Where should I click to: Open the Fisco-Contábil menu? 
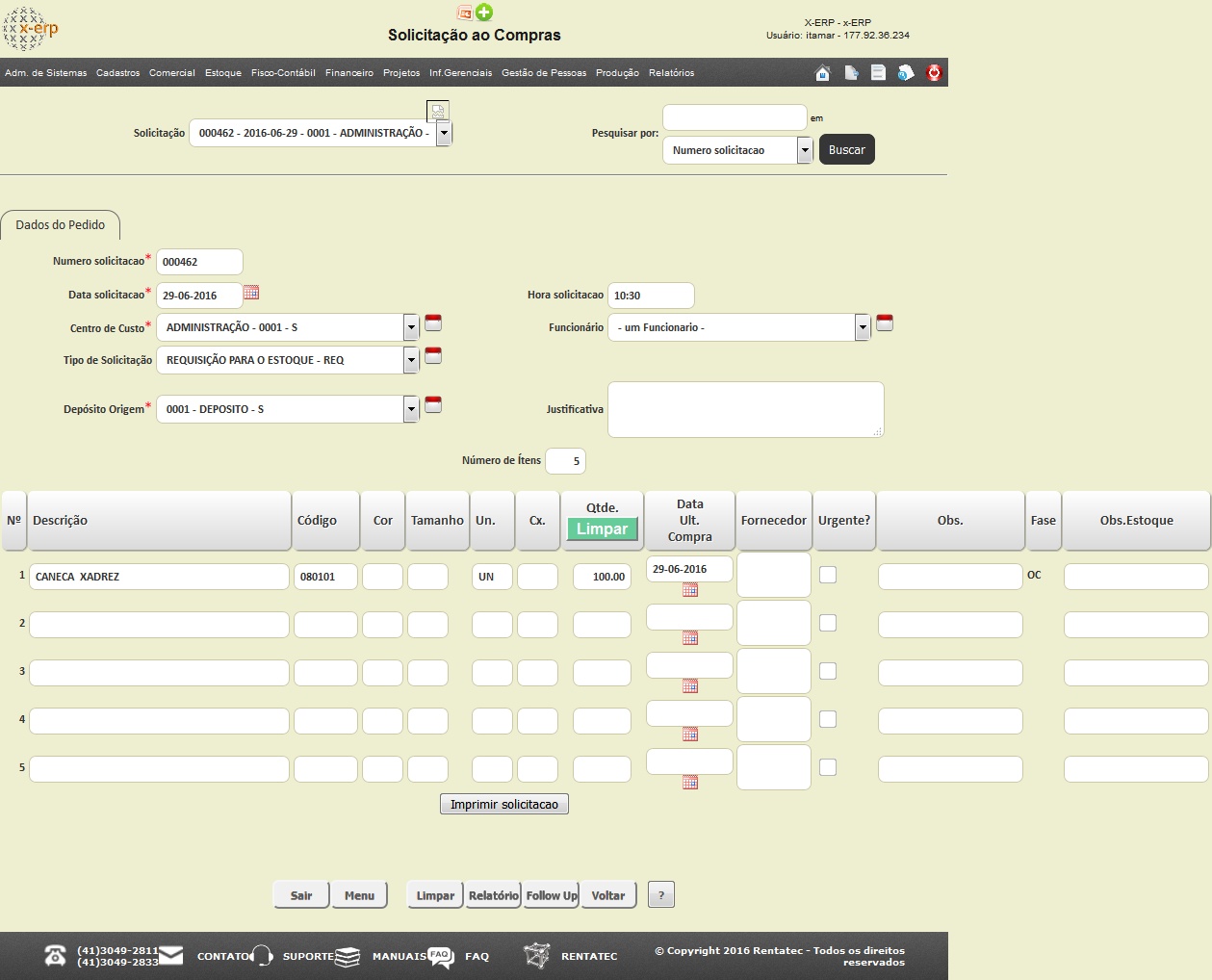point(283,73)
